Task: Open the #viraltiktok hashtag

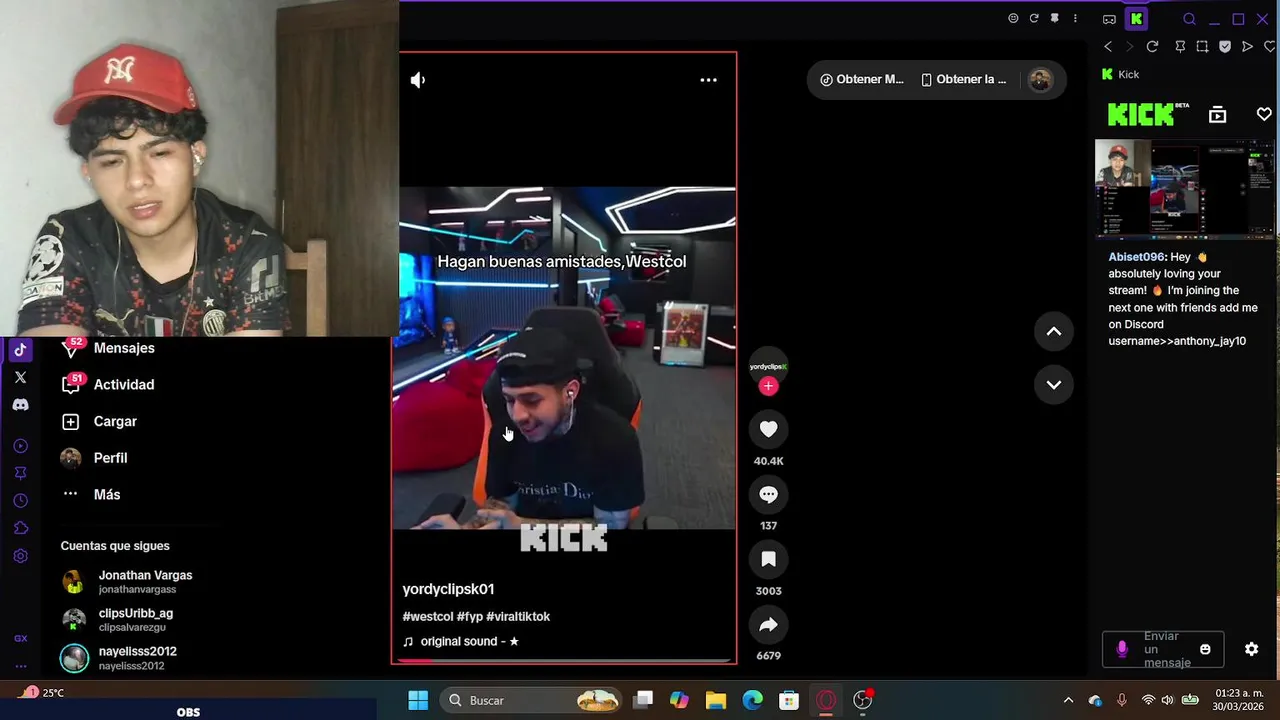Action: pos(518,616)
